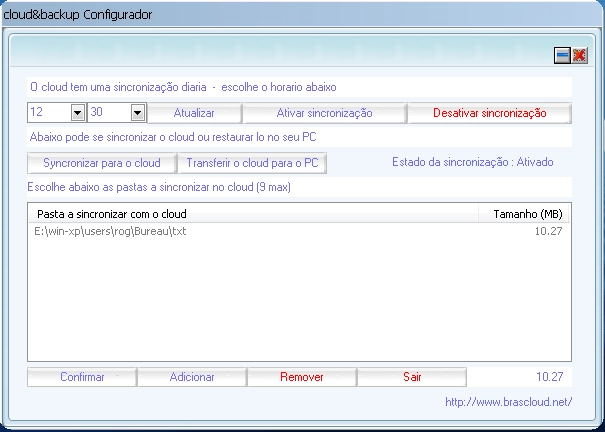Click Ativar sincronização button
Screen dimensions: 605x432
coord(324,113)
